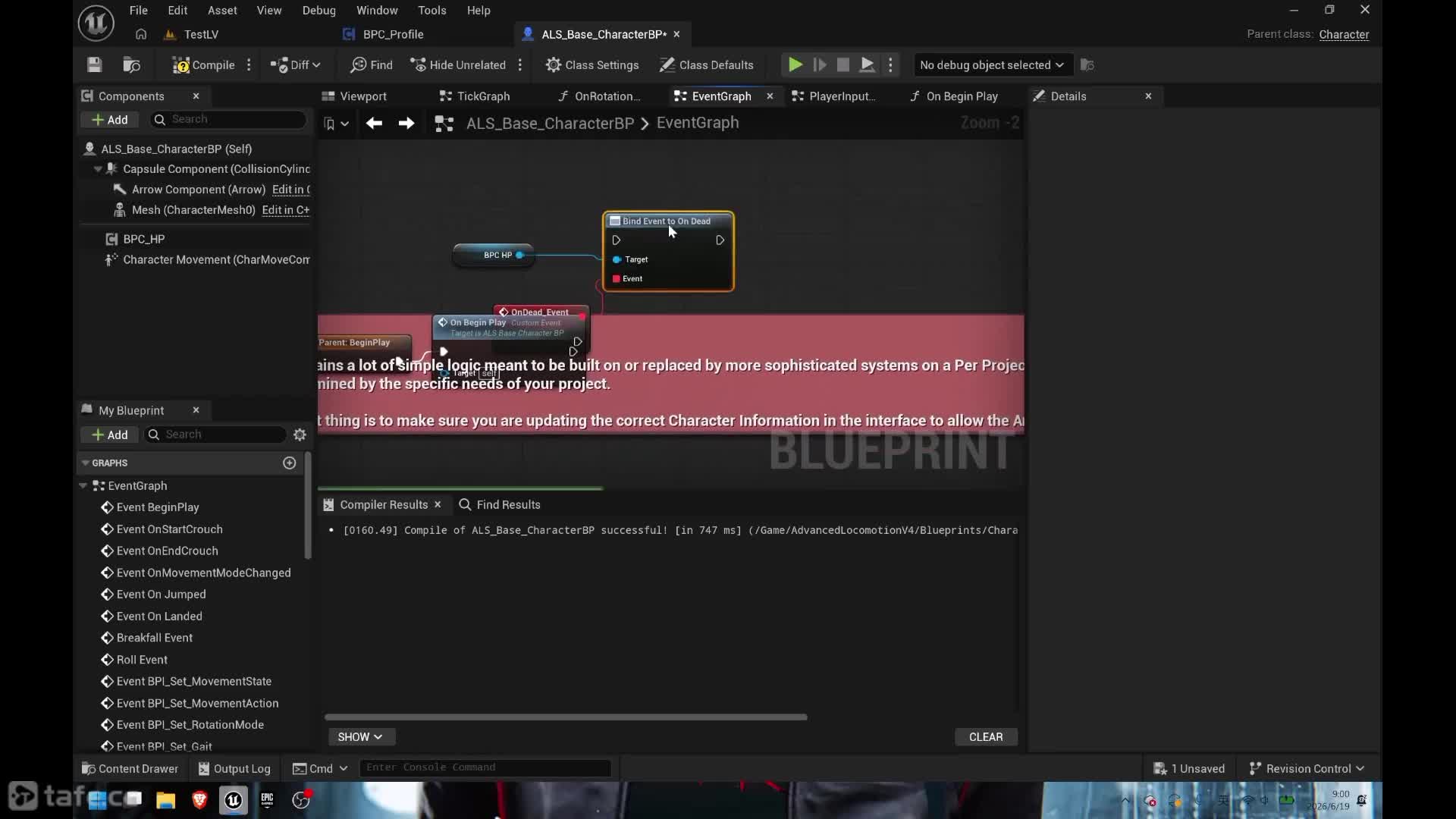Open the File menu
Screen dimensions: 1456x819
coord(138,11)
